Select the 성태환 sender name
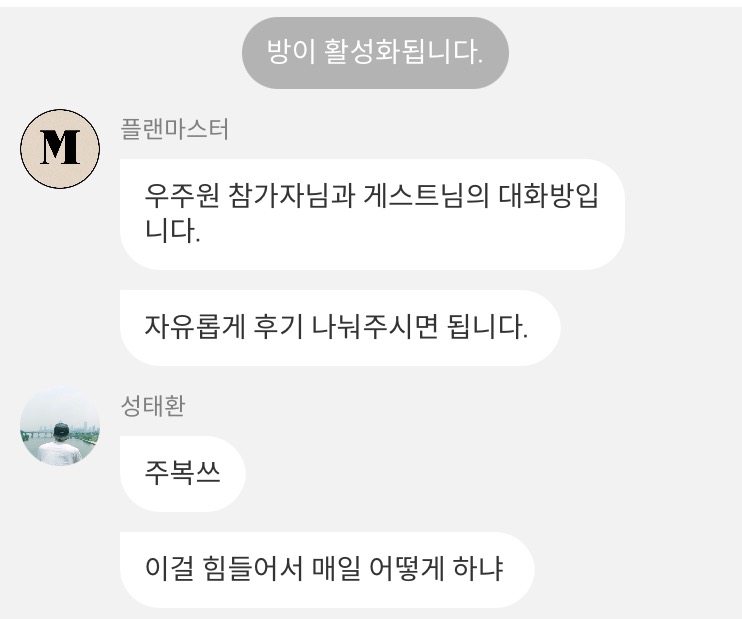The width and height of the screenshot is (742, 619). [x=153, y=406]
